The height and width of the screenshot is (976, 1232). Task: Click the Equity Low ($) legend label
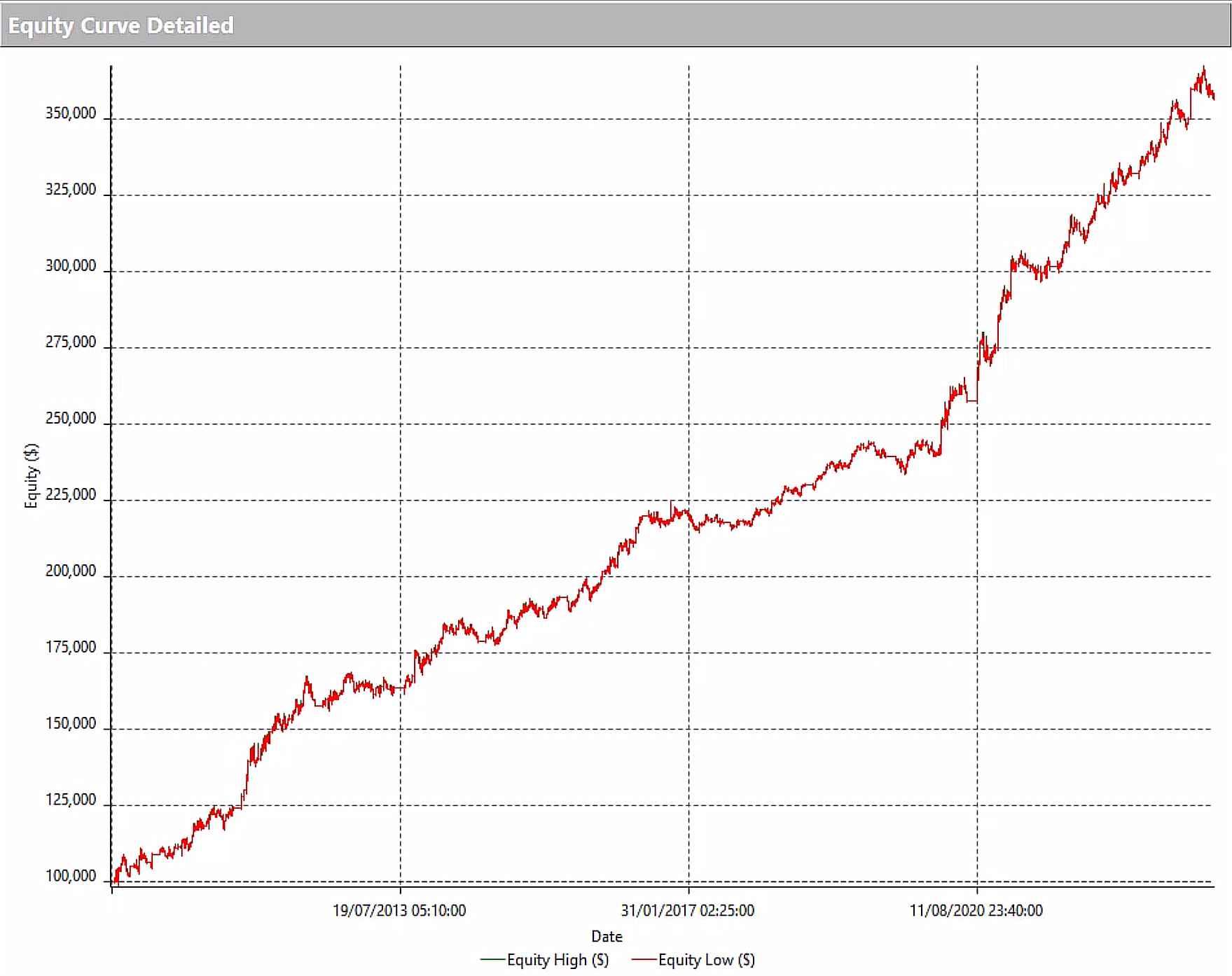[706, 960]
